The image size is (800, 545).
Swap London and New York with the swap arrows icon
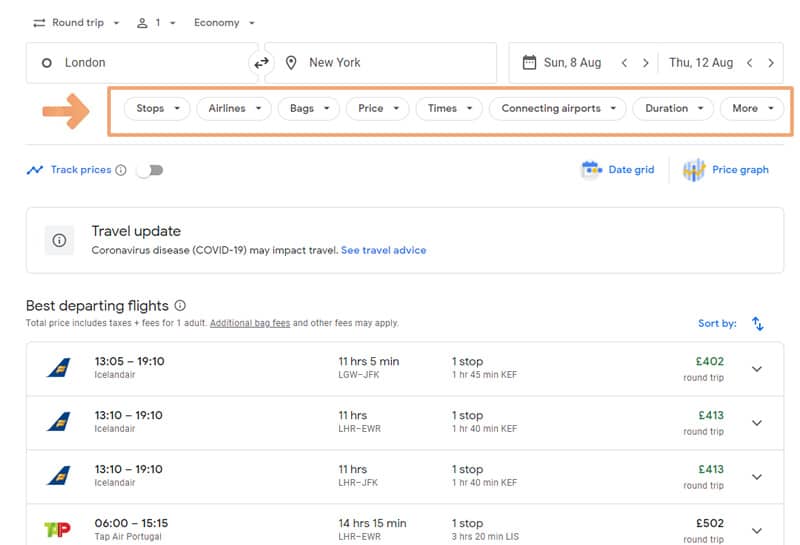click(x=261, y=63)
